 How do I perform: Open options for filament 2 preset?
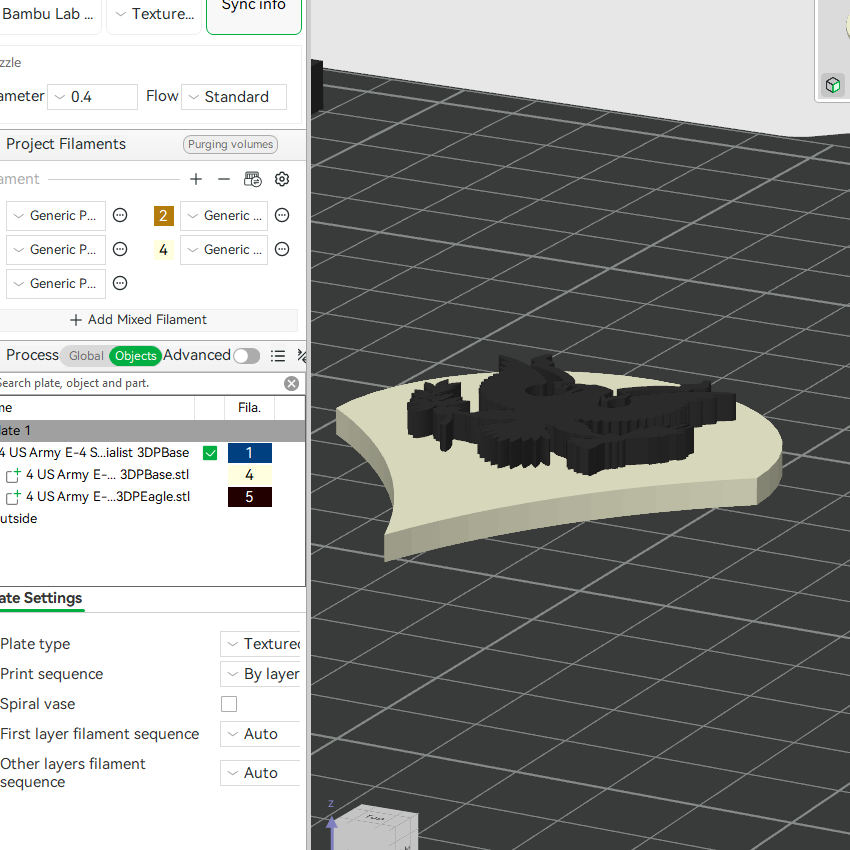coord(282,215)
